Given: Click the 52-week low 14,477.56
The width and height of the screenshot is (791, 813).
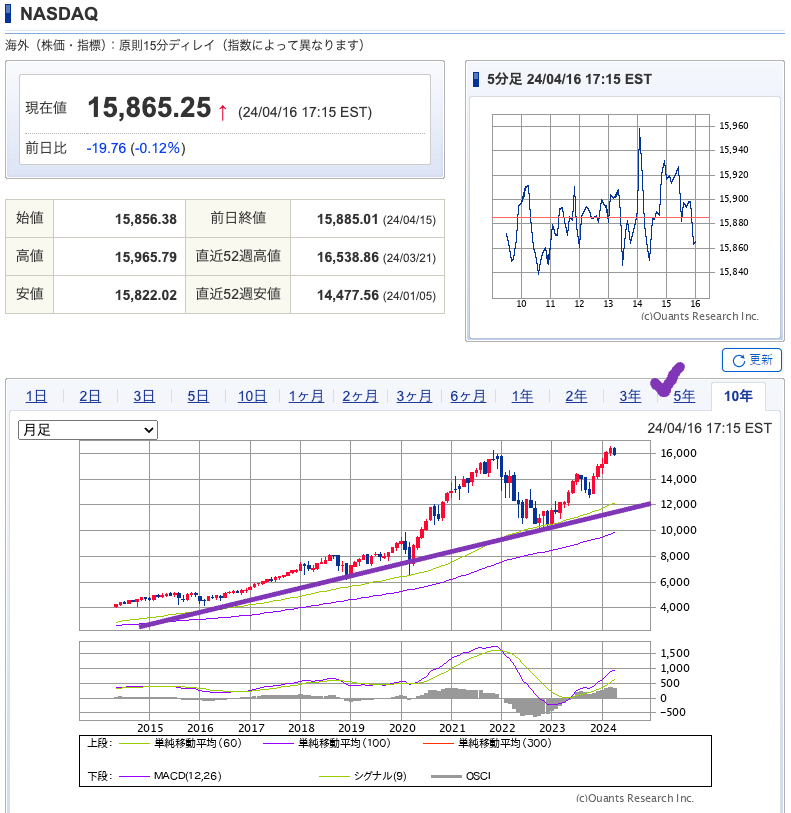Looking at the screenshot, I should click(348, 295).
